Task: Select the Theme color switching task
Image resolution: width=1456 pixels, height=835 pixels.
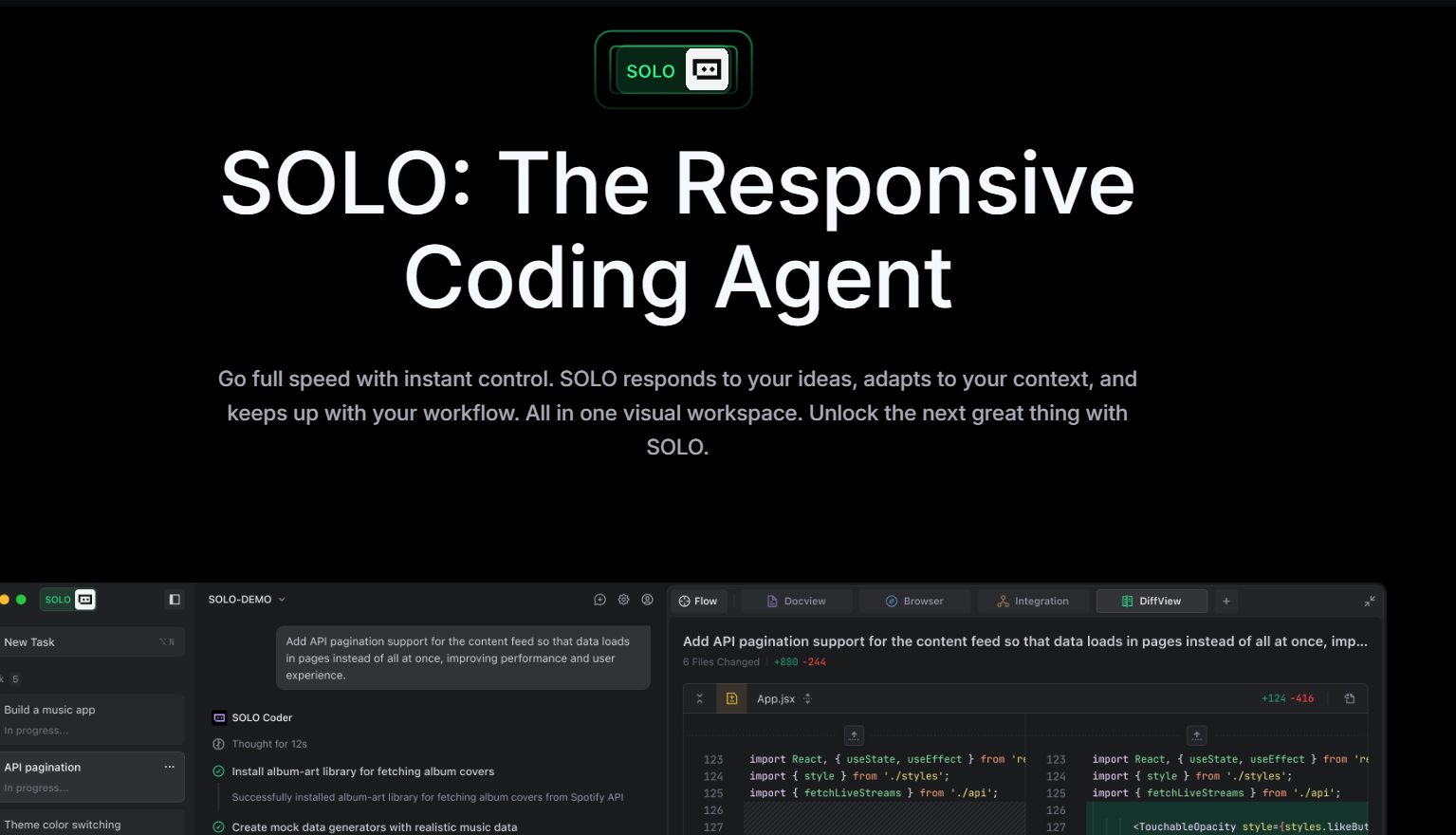Action: (x=90, y=825)
